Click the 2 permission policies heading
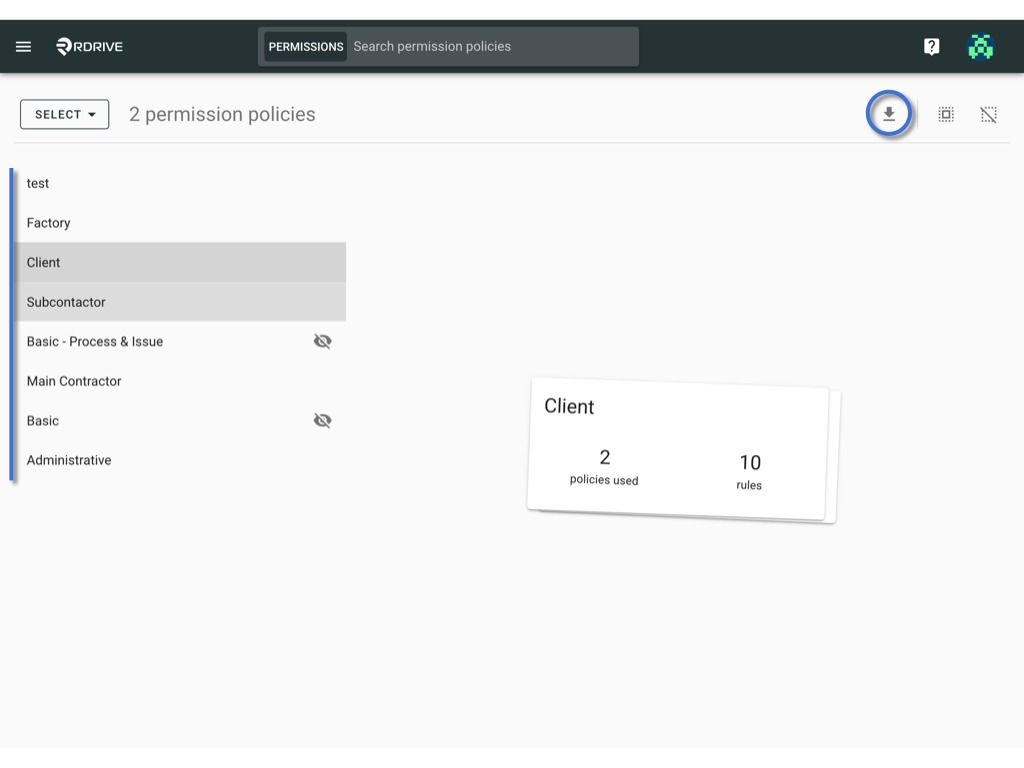The width and height of the screenshot is (1024, 768). click(222, 114)
